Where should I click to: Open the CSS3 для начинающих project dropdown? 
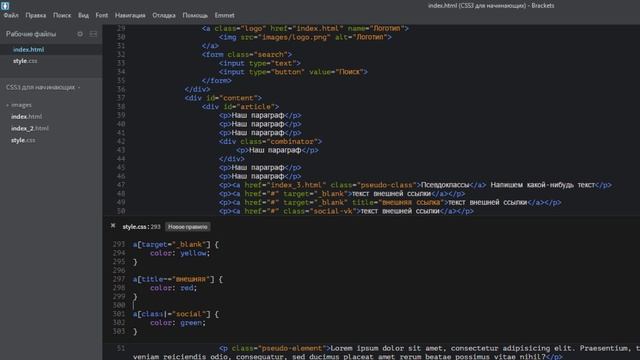coord(43,87)
